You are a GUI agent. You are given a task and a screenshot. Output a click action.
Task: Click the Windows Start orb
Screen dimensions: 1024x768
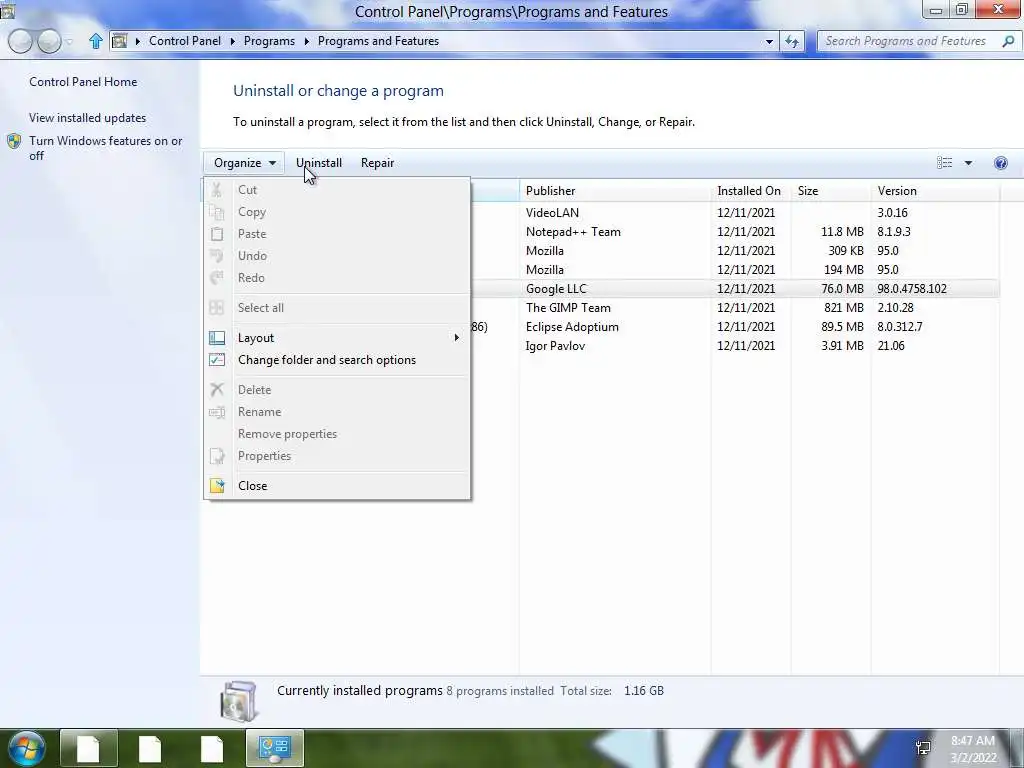point(27,748)
